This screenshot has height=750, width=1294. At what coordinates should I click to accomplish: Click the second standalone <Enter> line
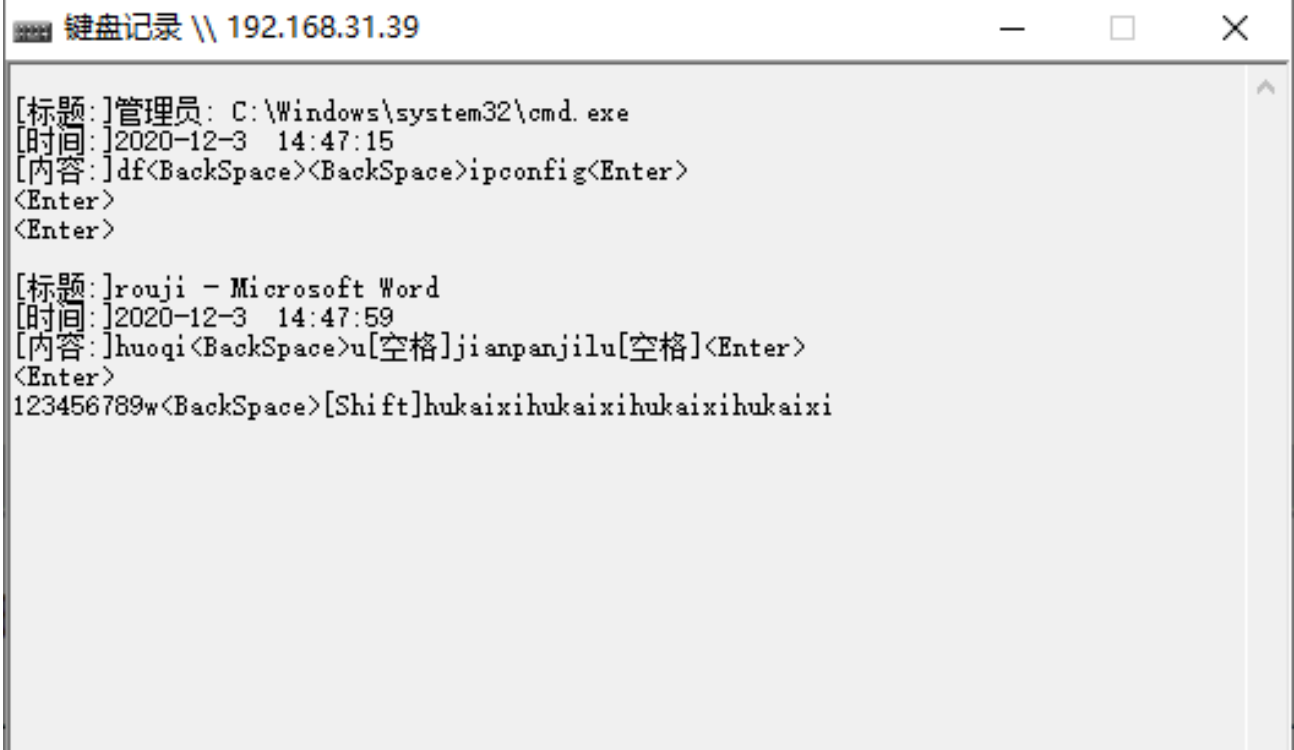[x=63, y=230]
